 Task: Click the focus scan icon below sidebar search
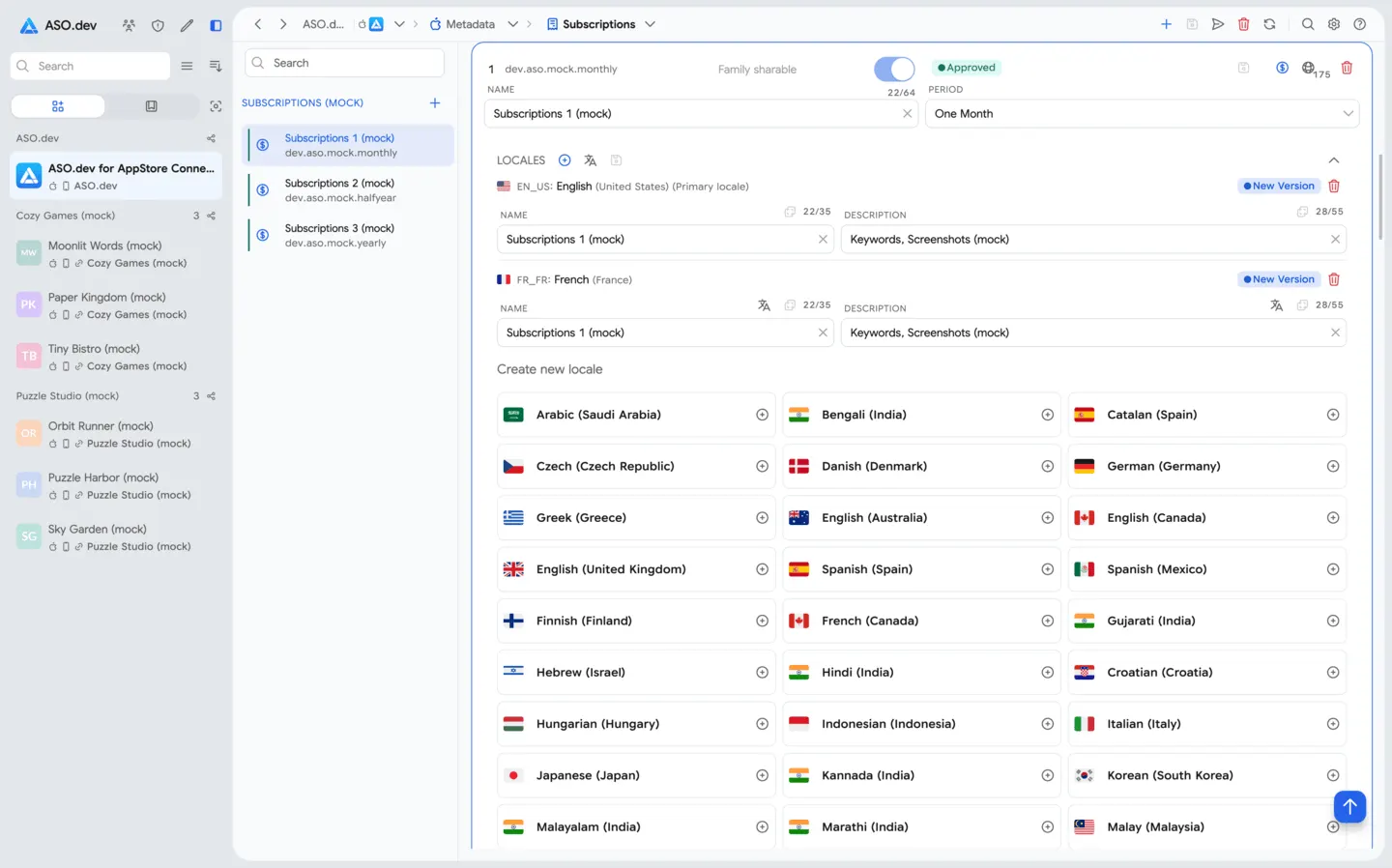pos(216,106)
